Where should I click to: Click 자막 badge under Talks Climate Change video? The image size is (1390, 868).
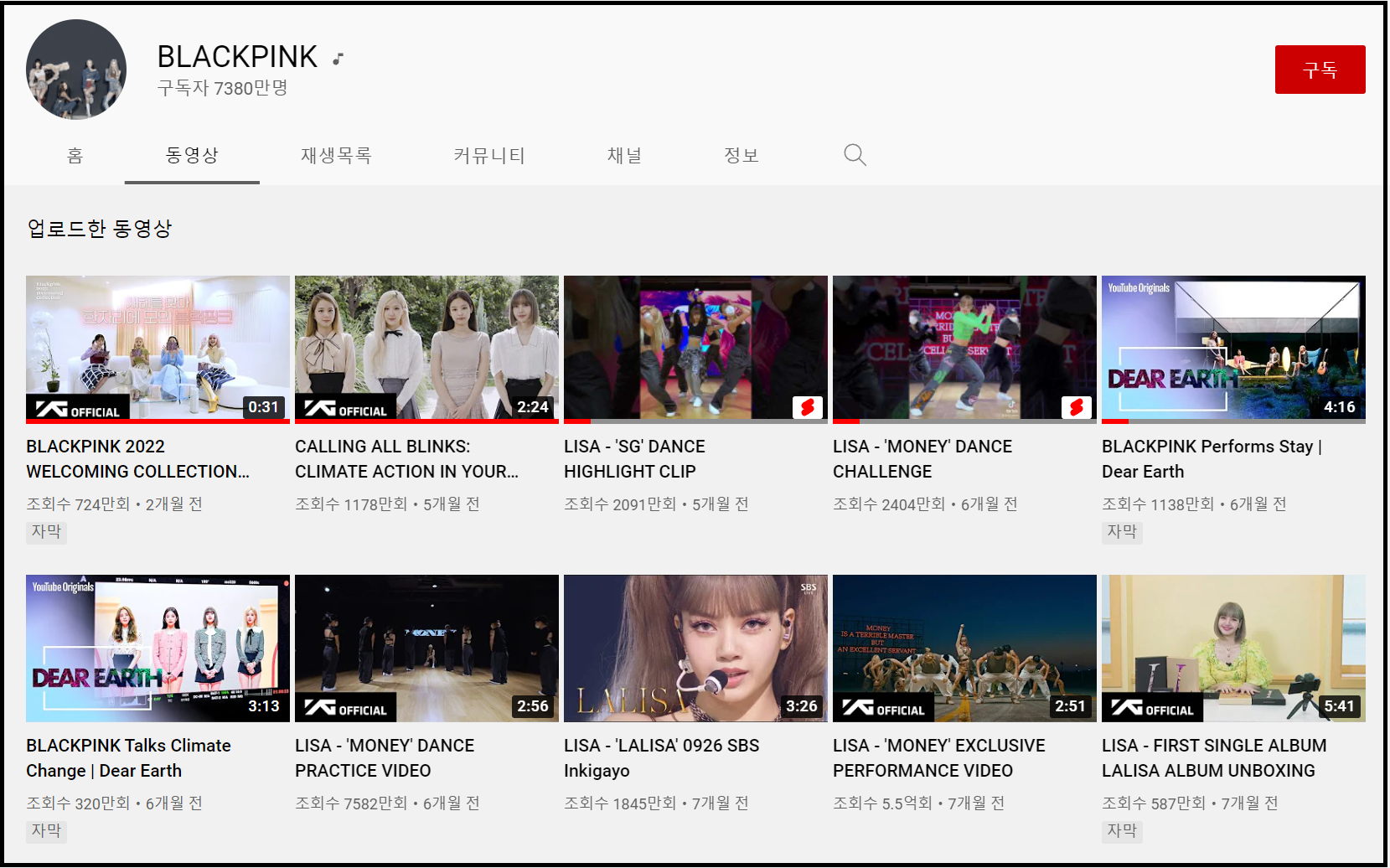coord(46,831)
